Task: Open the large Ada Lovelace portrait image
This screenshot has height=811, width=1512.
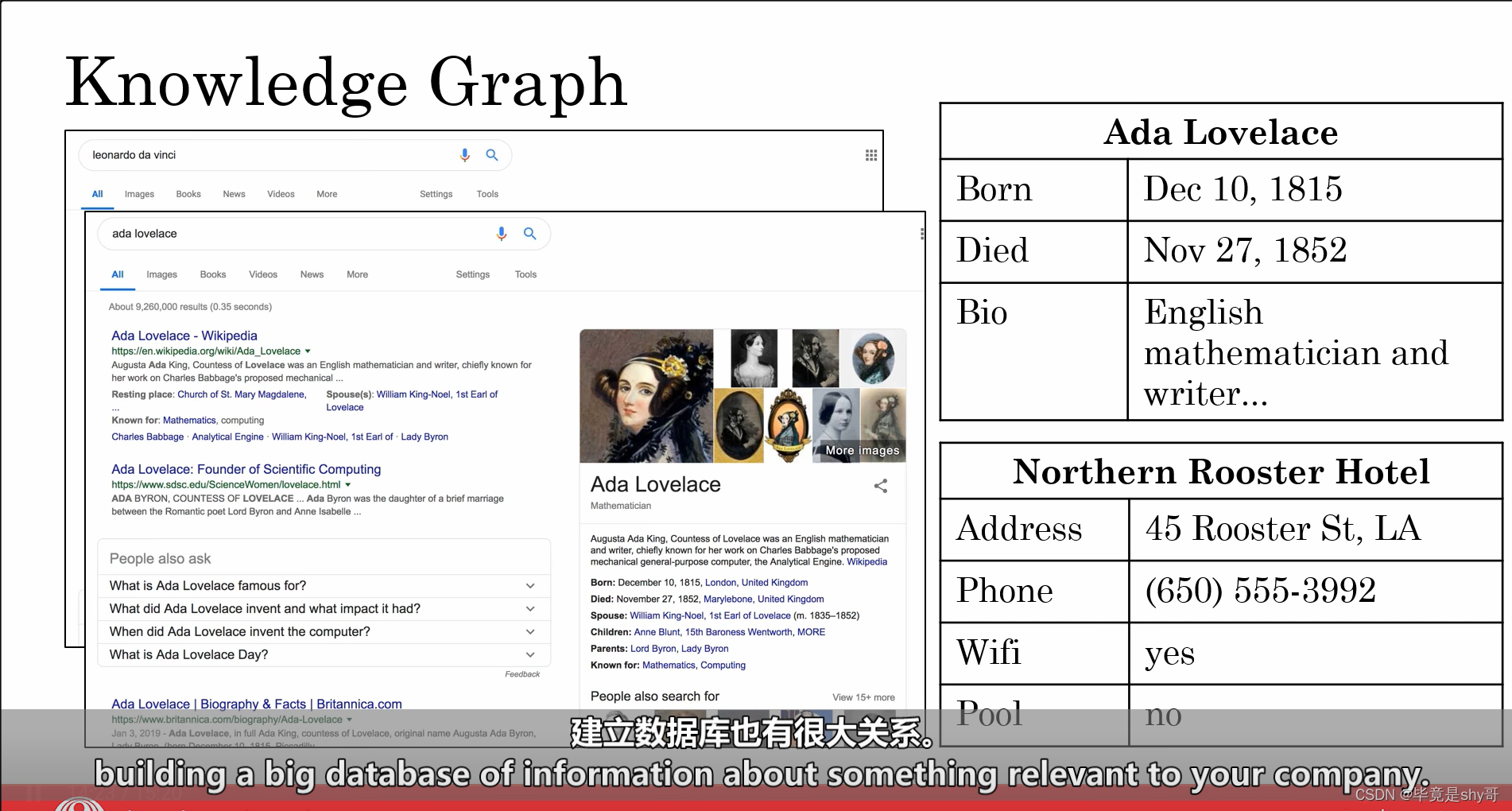Action: pyautogui.click(x=646, y=396)
